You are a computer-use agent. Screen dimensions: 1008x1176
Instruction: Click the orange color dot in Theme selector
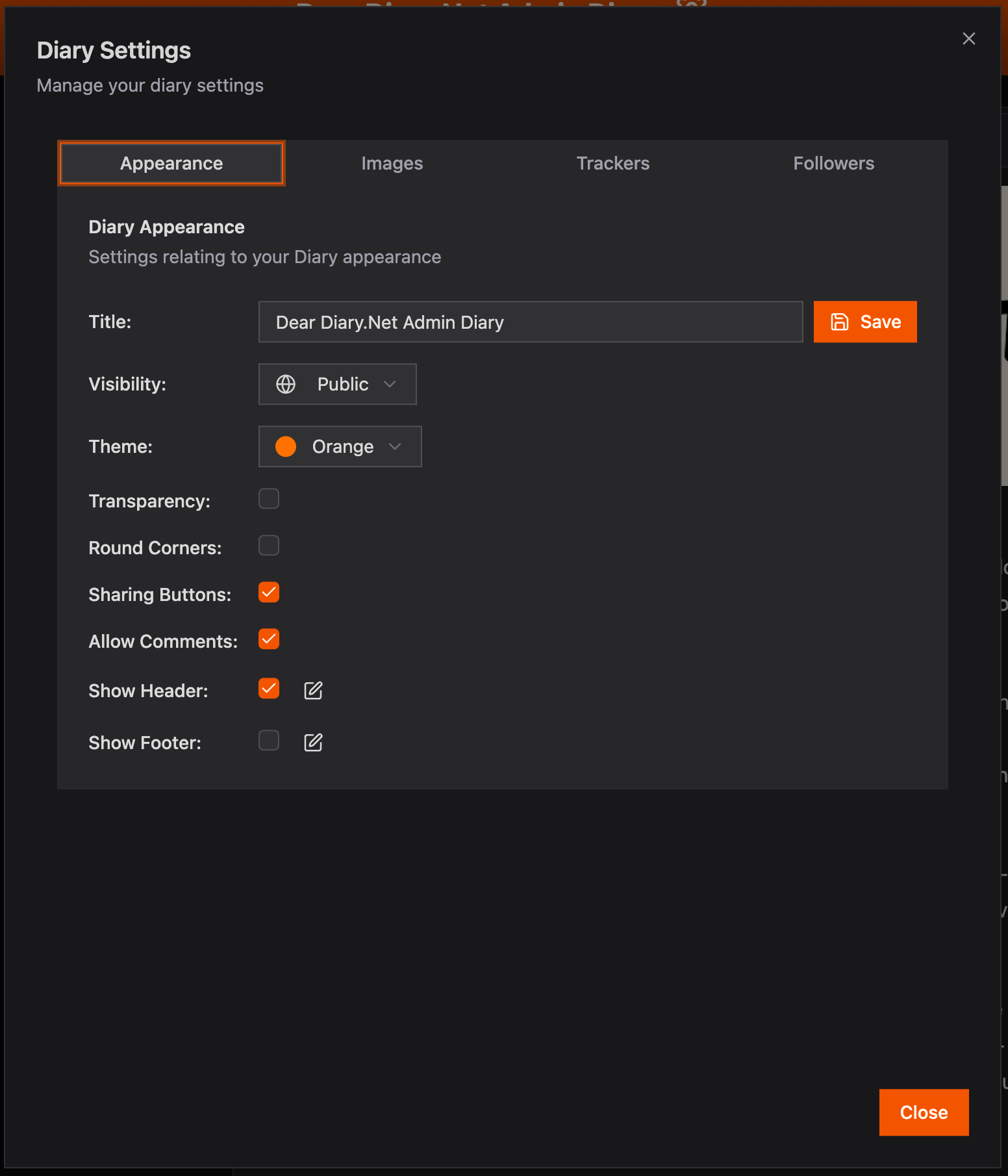pos(286,446)
